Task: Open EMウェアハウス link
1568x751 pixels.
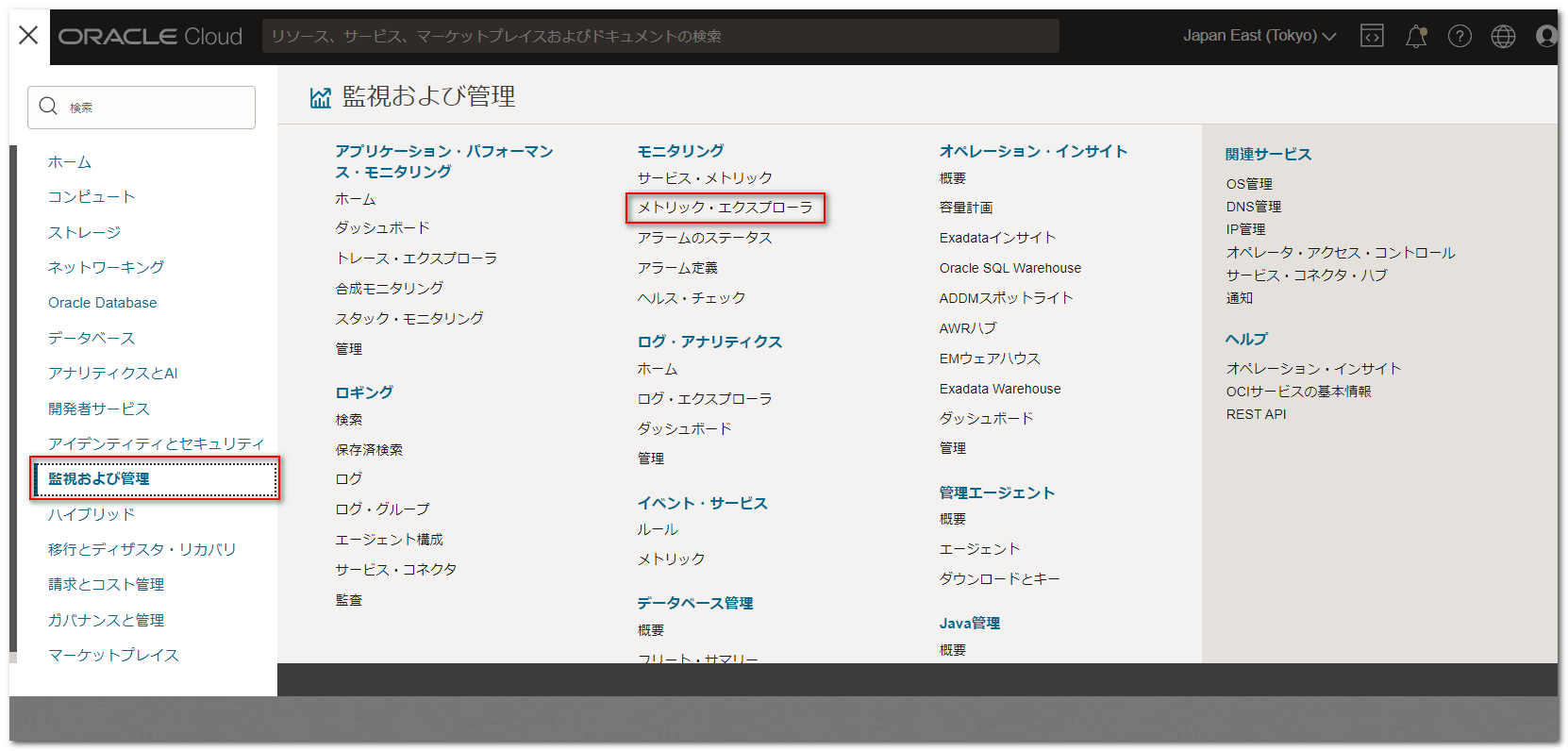Action: click(990, 359)
